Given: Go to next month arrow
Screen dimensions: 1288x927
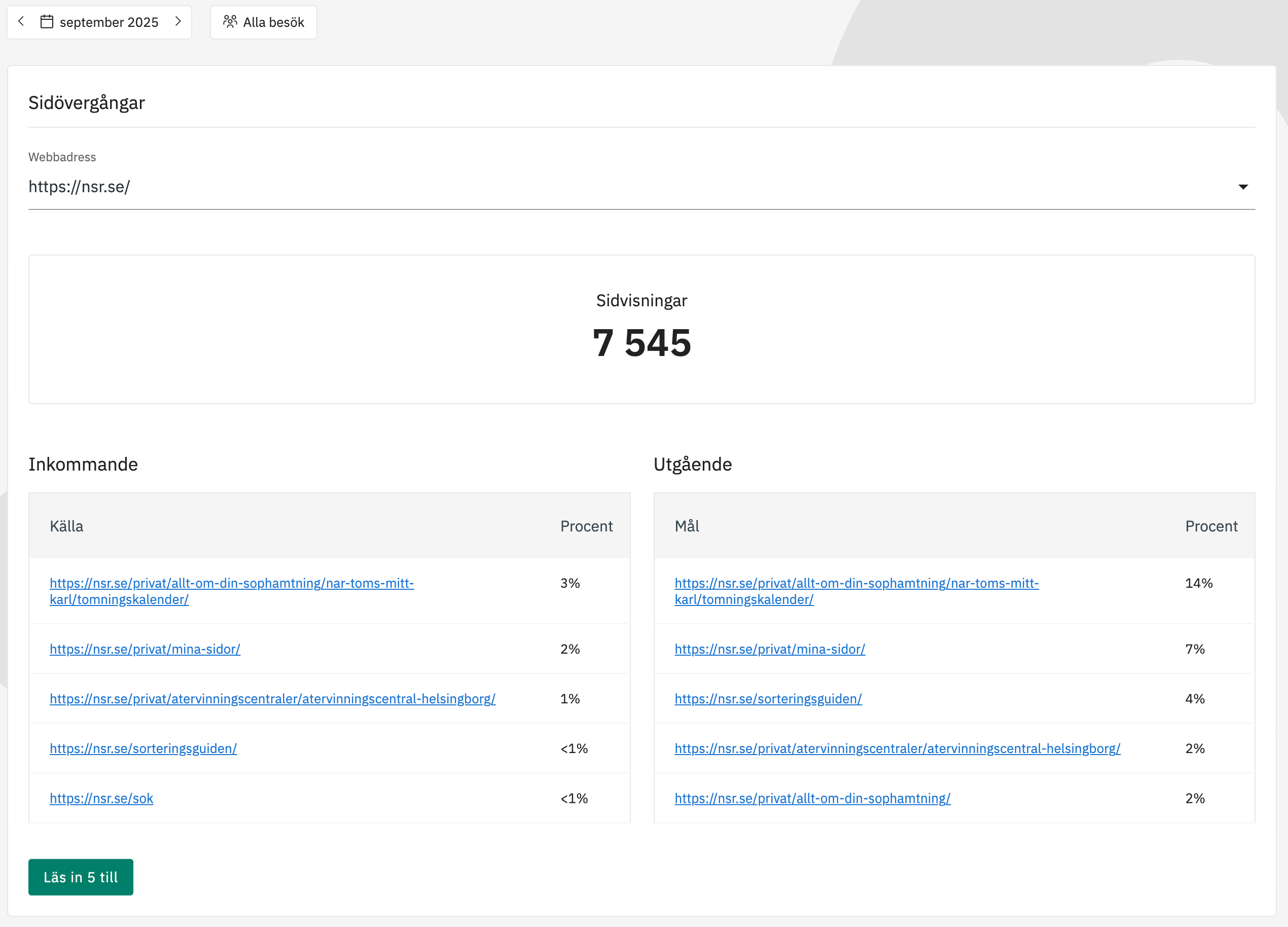Looking at the screenshot, I should tap(178, 22).
